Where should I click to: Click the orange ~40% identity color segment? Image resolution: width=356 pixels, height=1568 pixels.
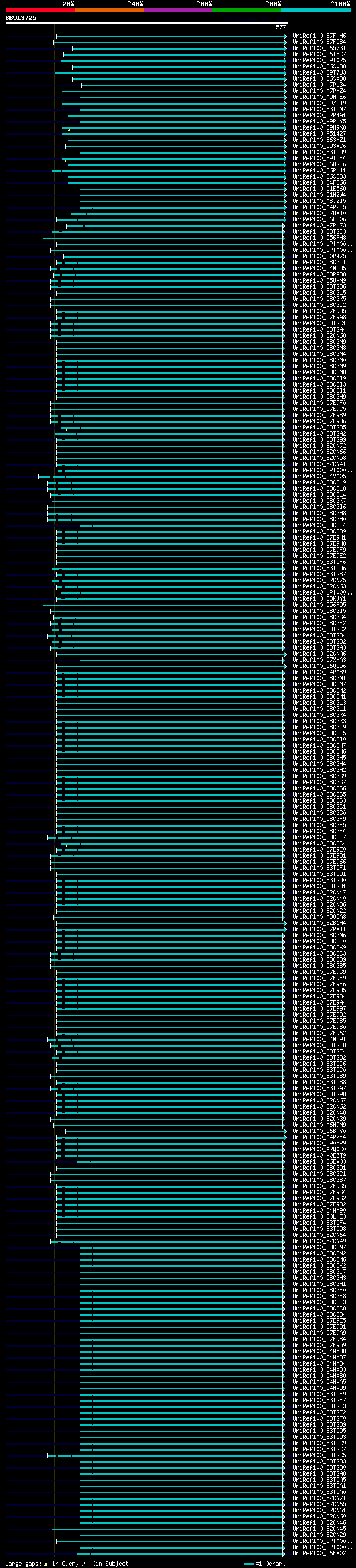click(x=109, y=10)
